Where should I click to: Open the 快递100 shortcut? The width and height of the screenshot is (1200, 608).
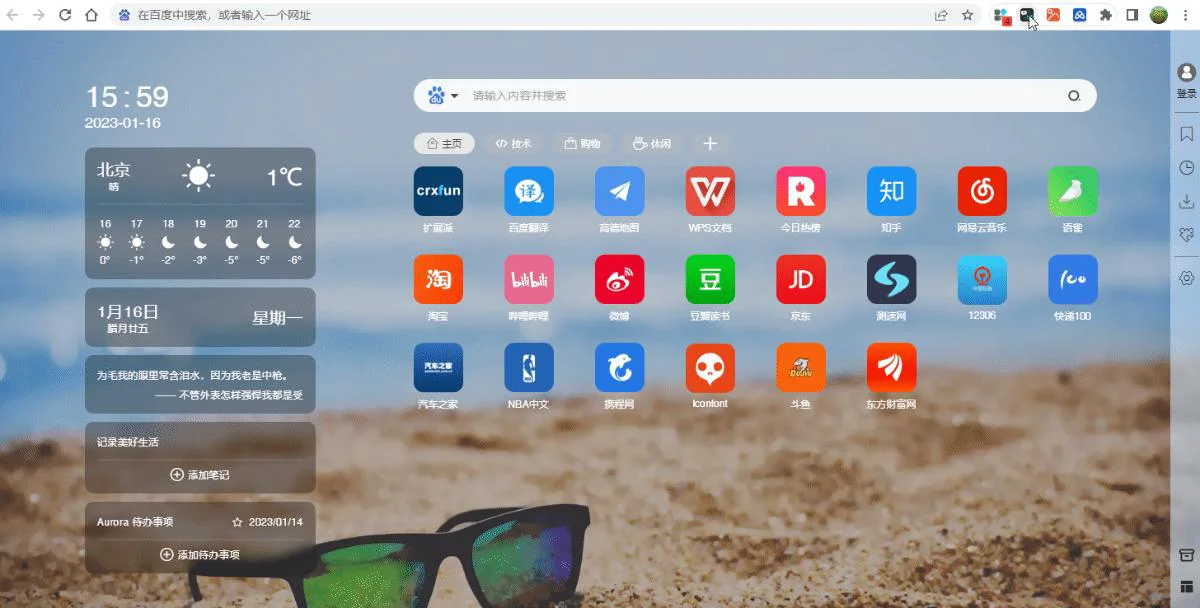tap(1073, 279)
